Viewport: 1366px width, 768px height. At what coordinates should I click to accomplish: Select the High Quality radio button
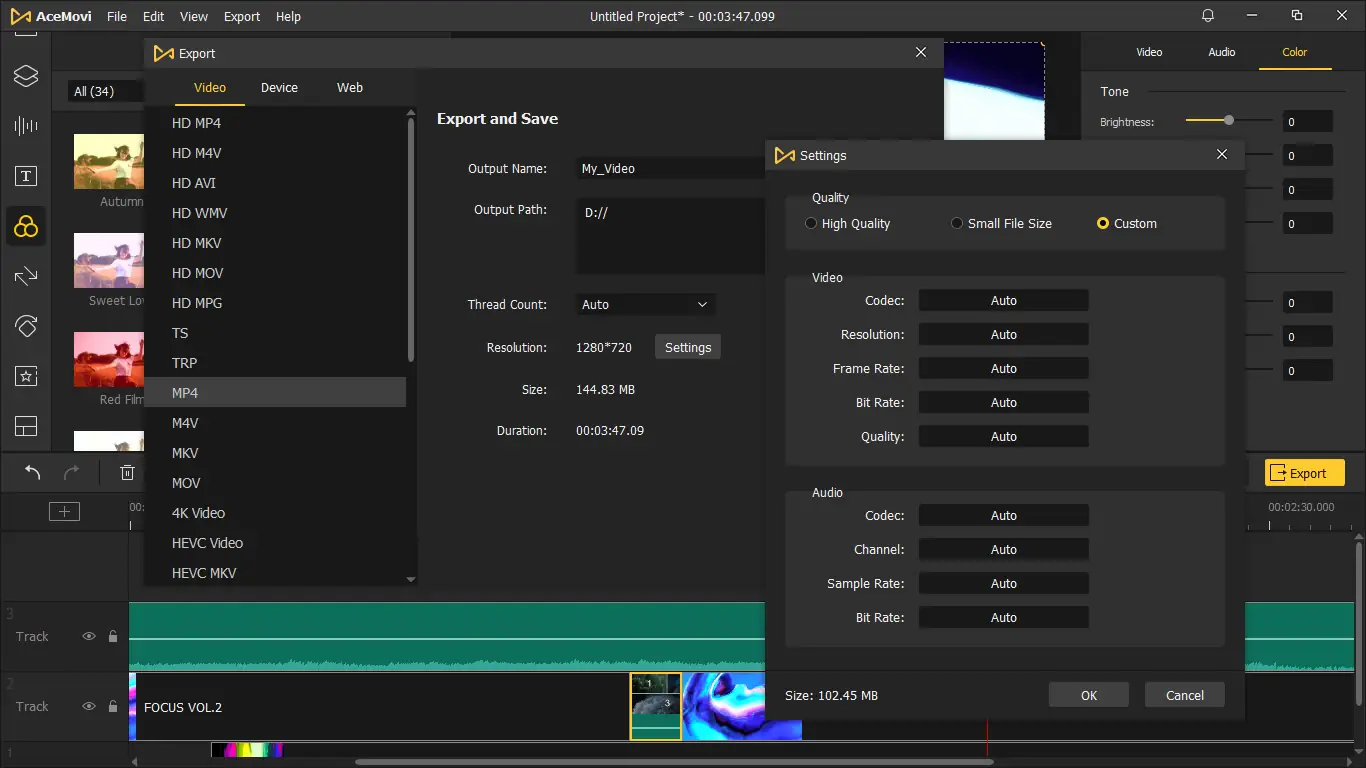pyautogui.click(x=811, y=224)
